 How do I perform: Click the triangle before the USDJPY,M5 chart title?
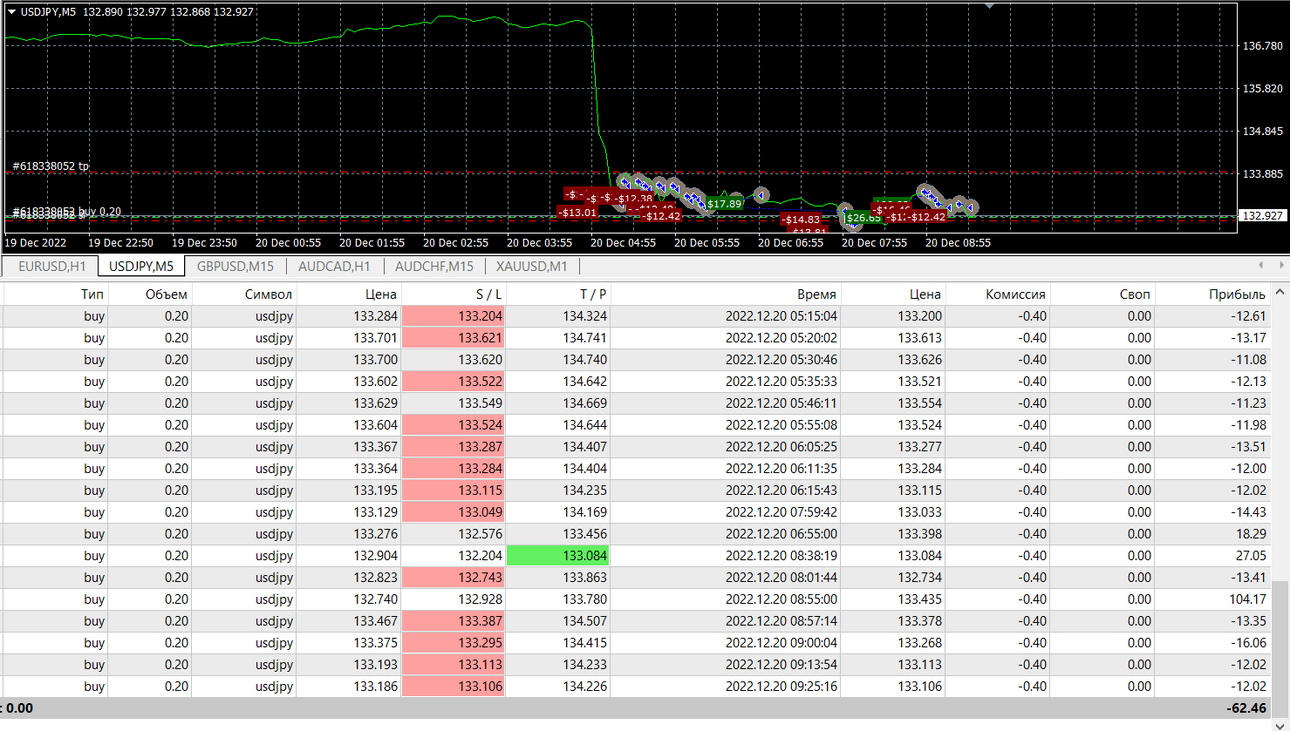click(12, 12)
